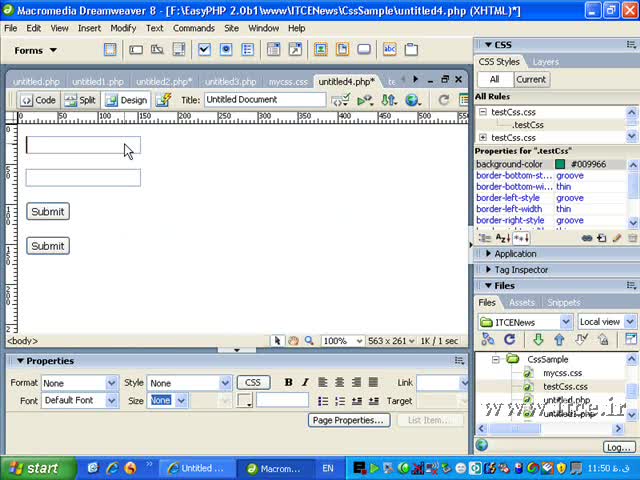Screen dimensions: 640x480
Task: Open the Commands menu
Action: (194, 28)
